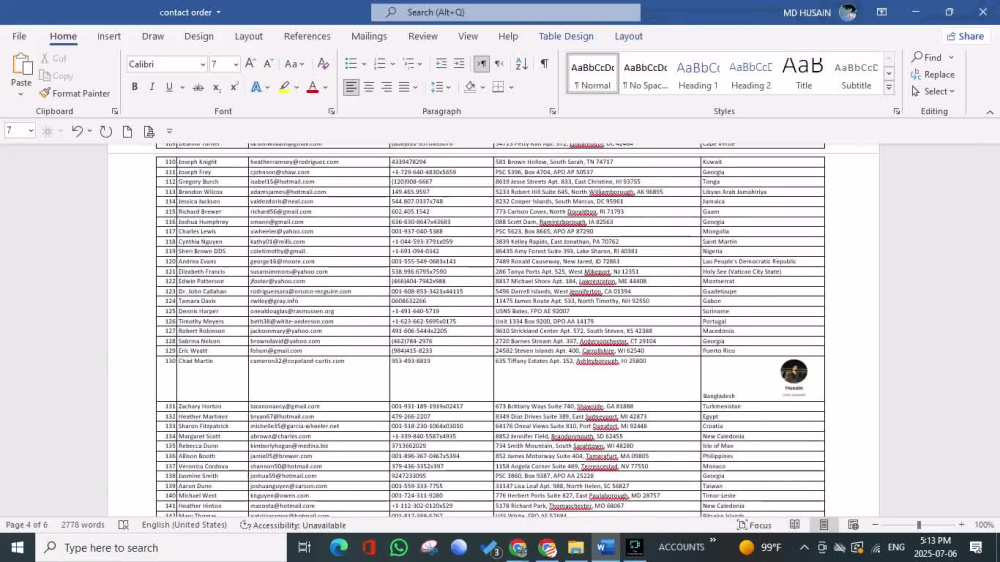Open Print Layout view in status bar

(x=824, y=524)
